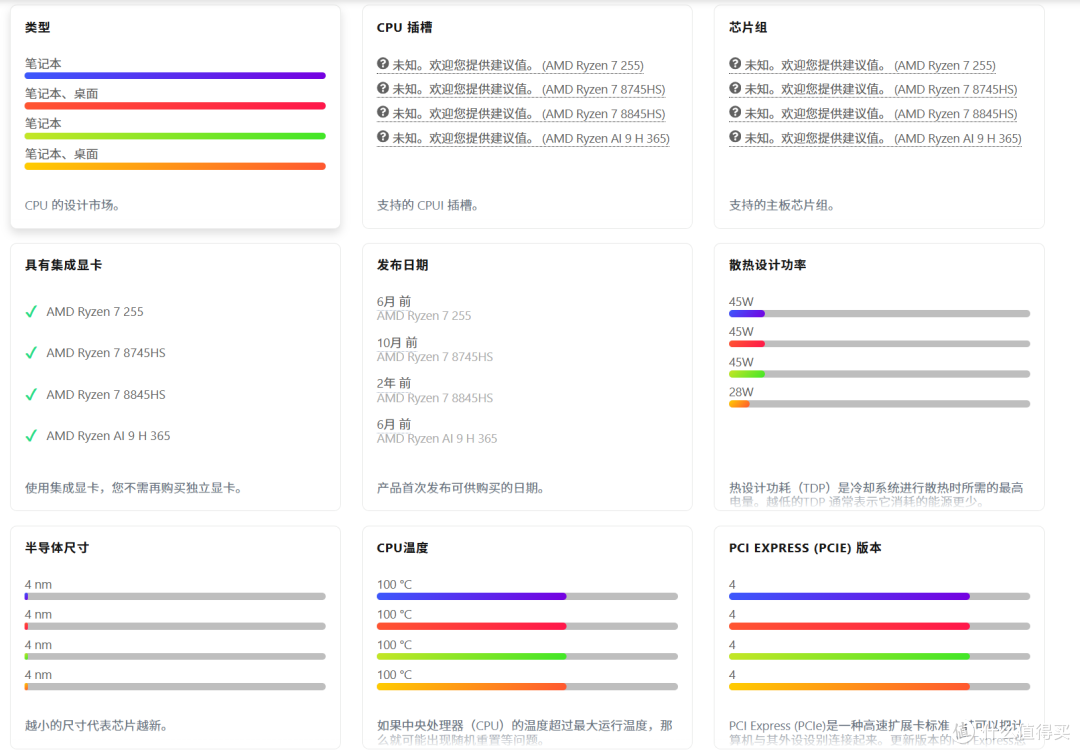This screenshot has width=1080, height=754.
Task: Click question icon for Ryzen AI 9 H 365 chipset
Action: pyautogui.click(x=735, y=137)
